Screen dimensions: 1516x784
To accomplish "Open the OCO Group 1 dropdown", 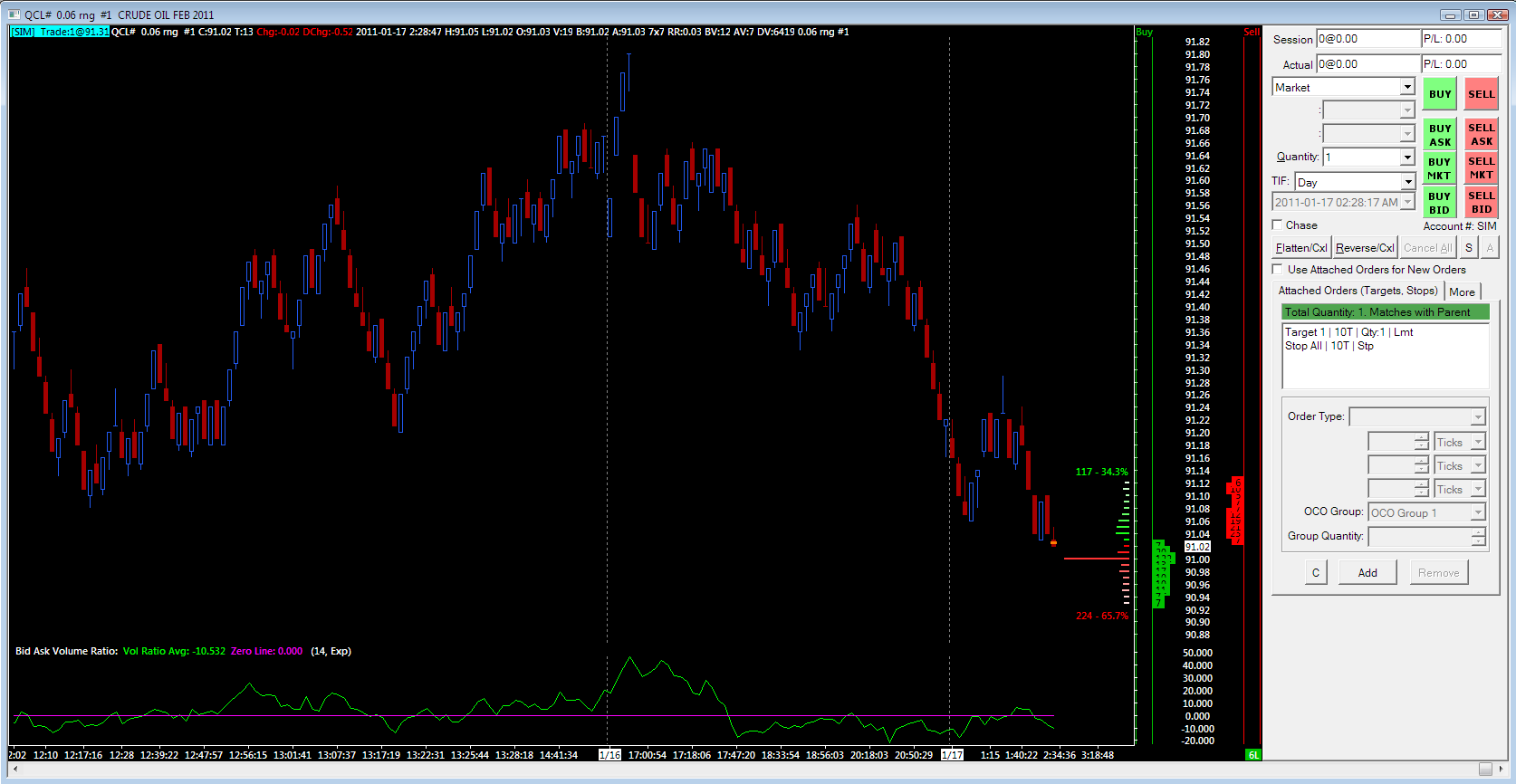I will point(1478,512).
